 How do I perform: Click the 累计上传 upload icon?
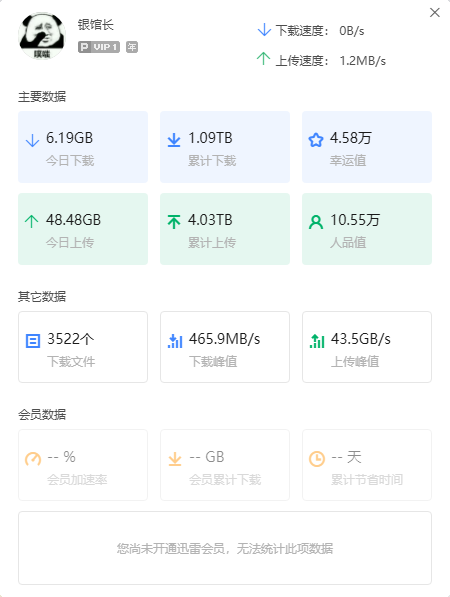174,222
